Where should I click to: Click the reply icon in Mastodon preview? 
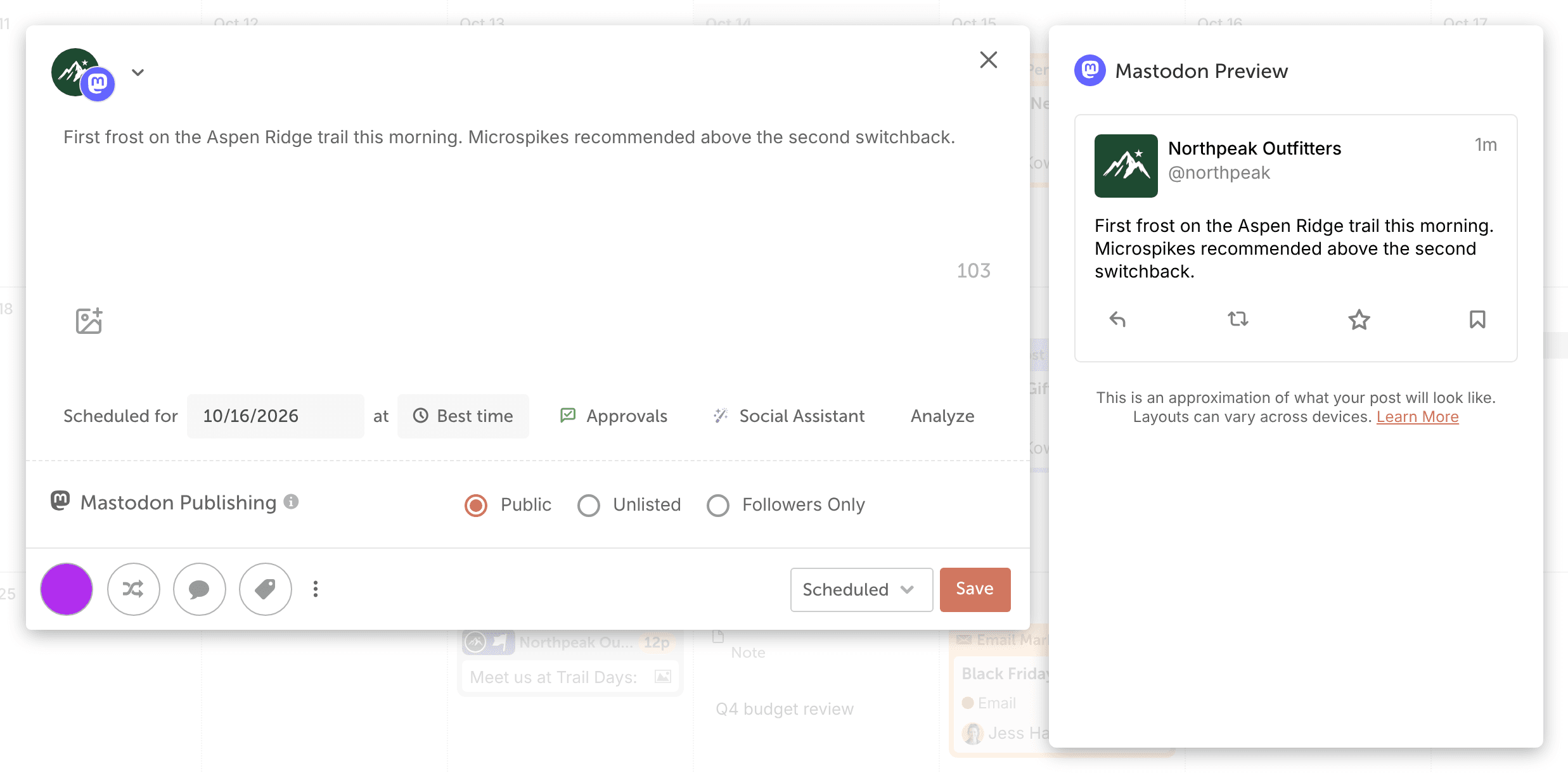click(x=1117, y=319)
